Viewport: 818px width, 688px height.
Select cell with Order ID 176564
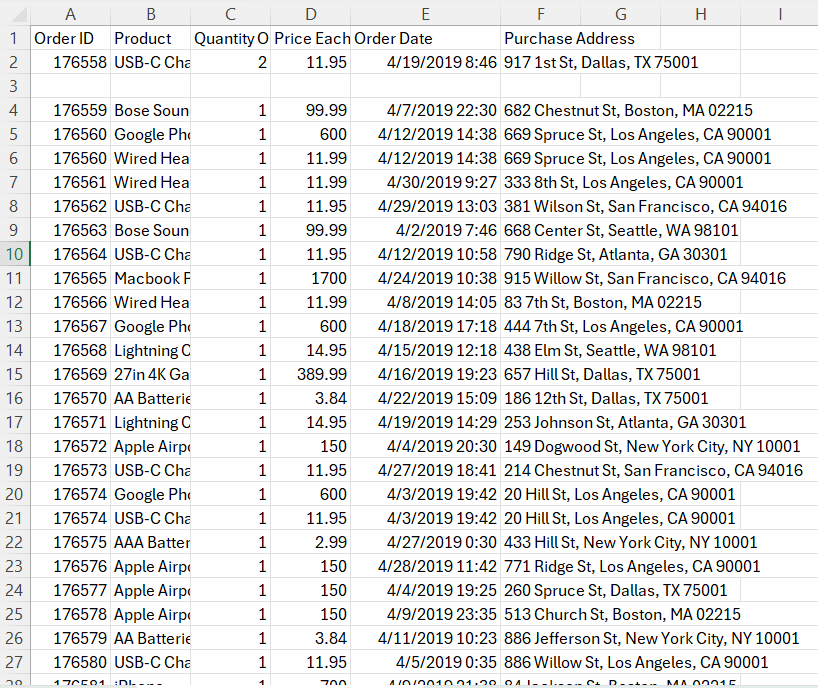coord(70,254)
